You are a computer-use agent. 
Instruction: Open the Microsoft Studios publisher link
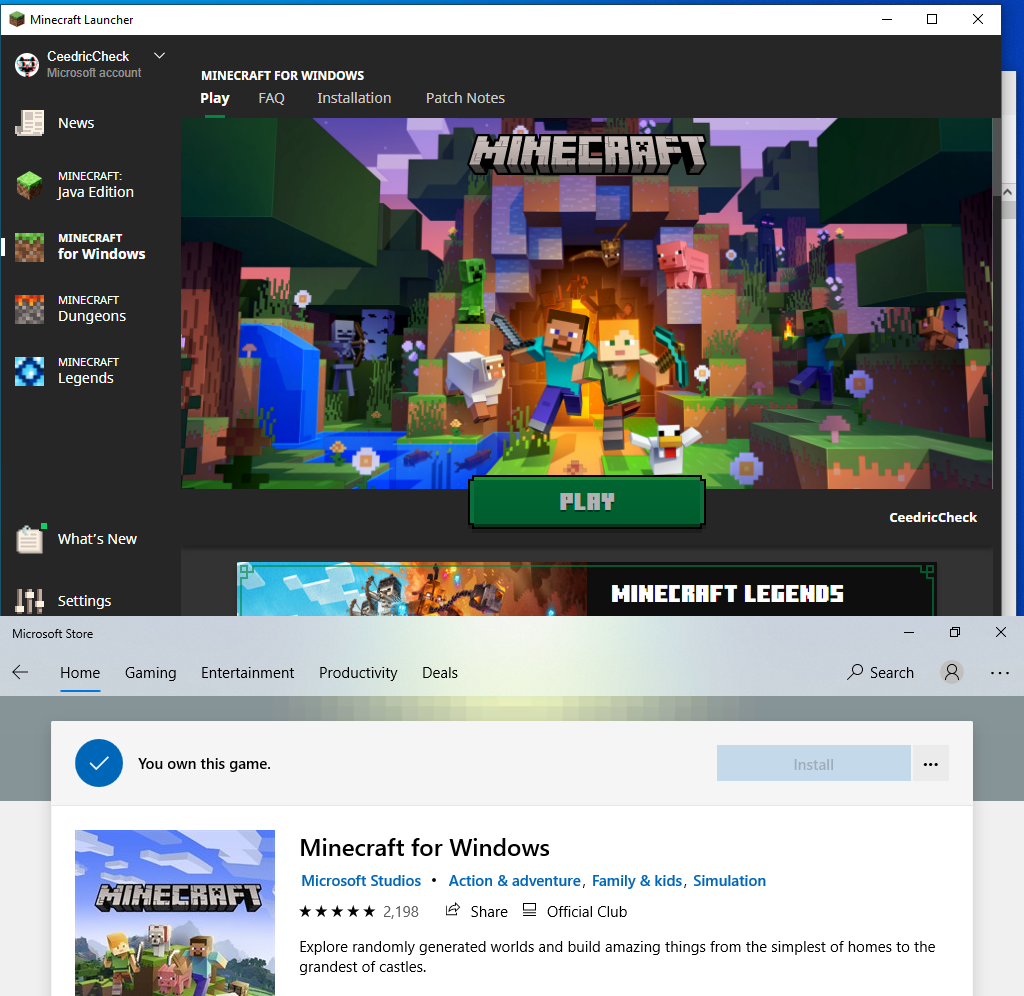click(361, 880)
